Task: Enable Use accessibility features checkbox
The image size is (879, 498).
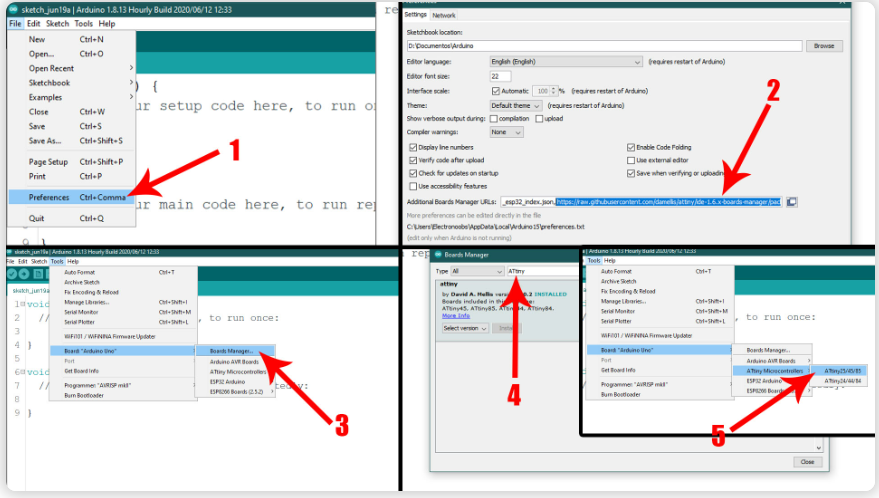Action: [x=413, y=186]
